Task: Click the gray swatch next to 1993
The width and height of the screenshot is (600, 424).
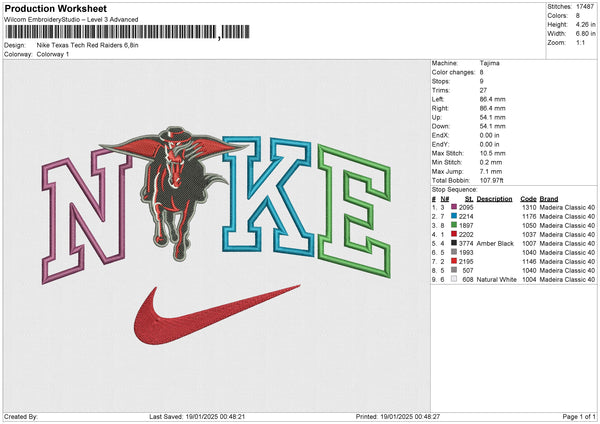Action: 454,252
